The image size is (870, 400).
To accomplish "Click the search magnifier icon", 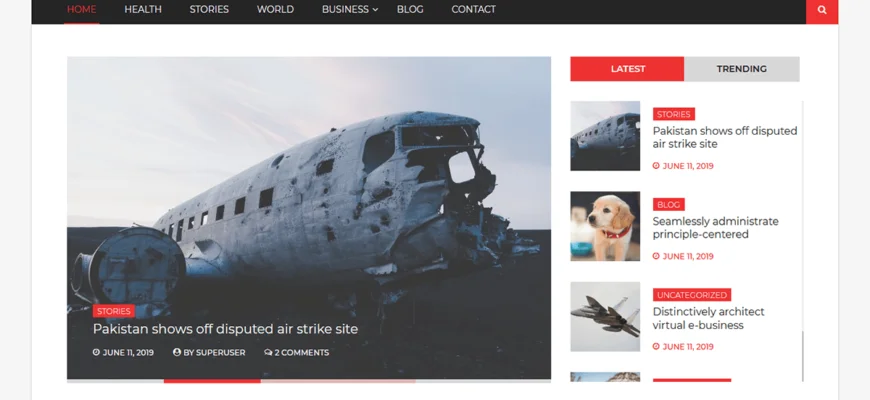I will click(x=822, y=10).
